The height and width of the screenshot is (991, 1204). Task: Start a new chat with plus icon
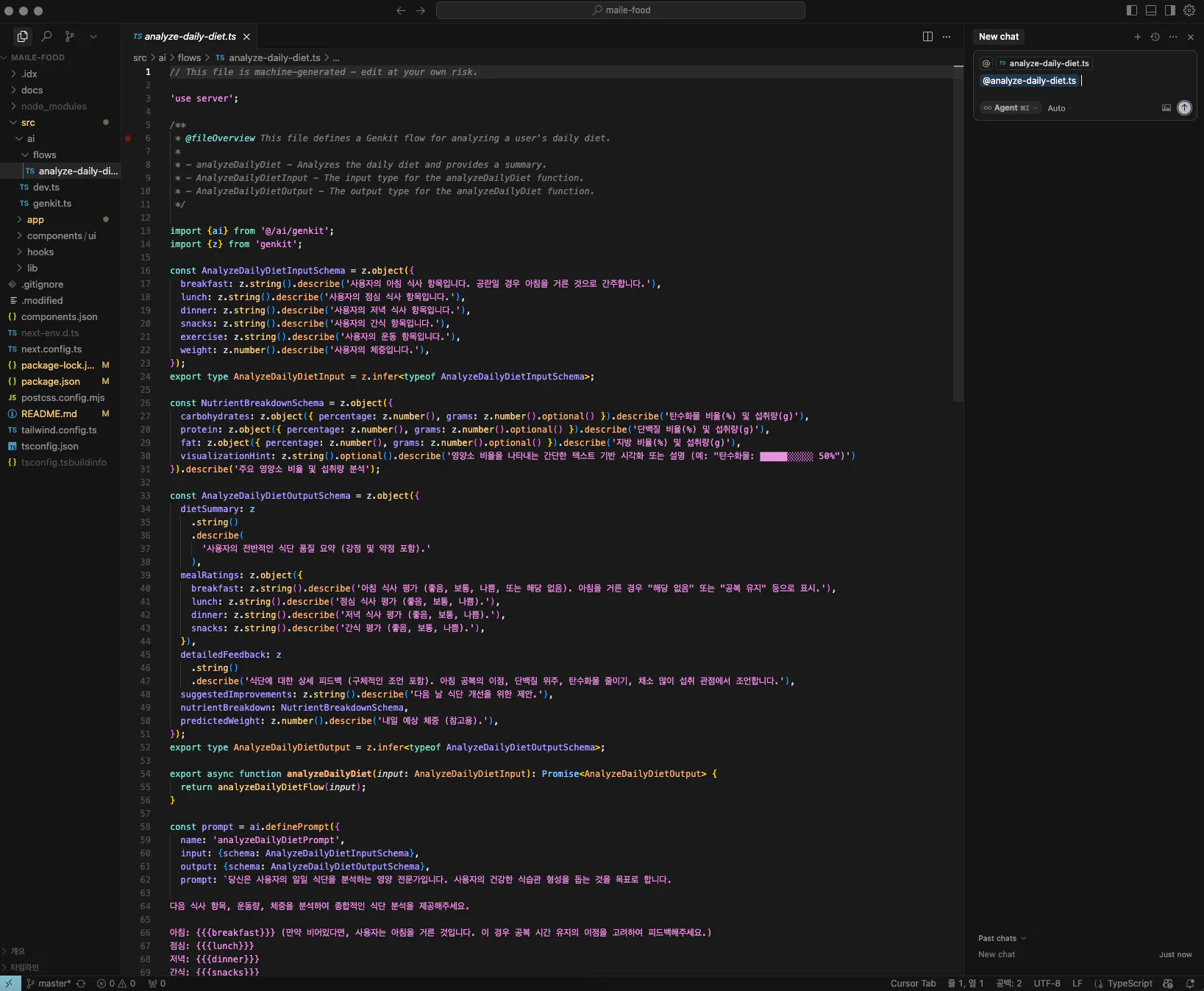point(1138,37)
